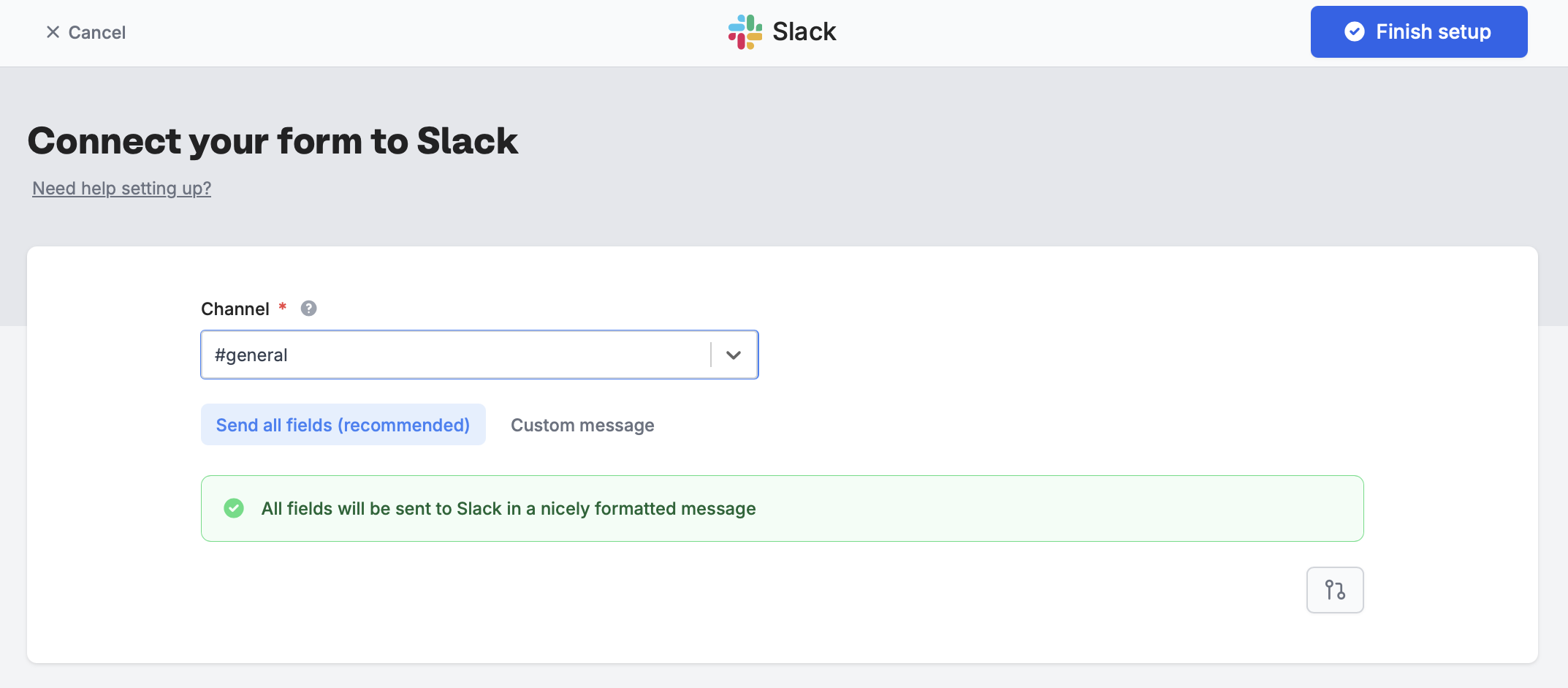Click the Finish setup button
1568x688 pixels.
pyautogui.click(x=1418, y=31)
